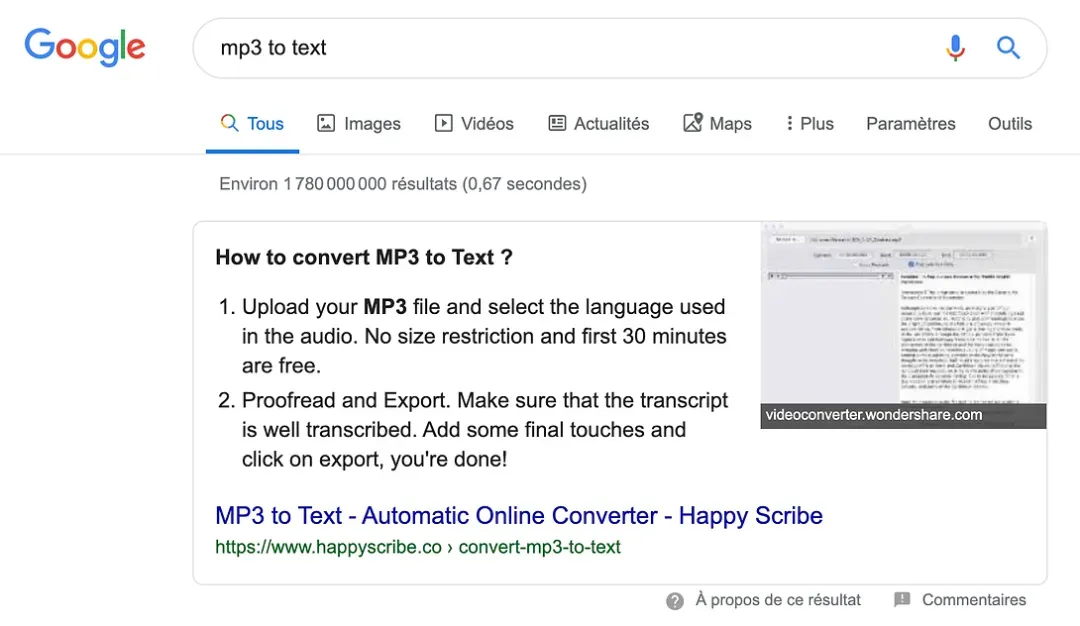Screen dimensions: 1080x626
Task: Expand the Plus menu
Action: 810,123
